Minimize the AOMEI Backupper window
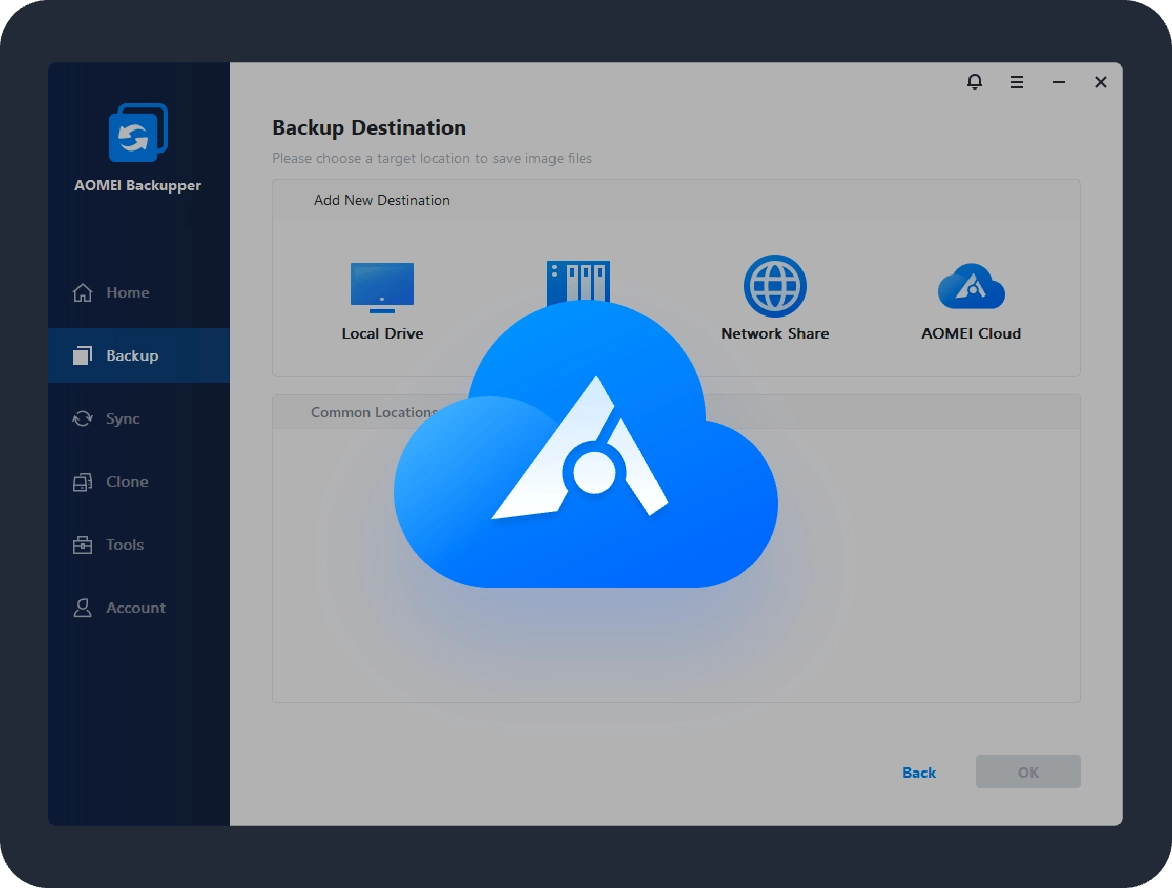 click(1058, 82)
